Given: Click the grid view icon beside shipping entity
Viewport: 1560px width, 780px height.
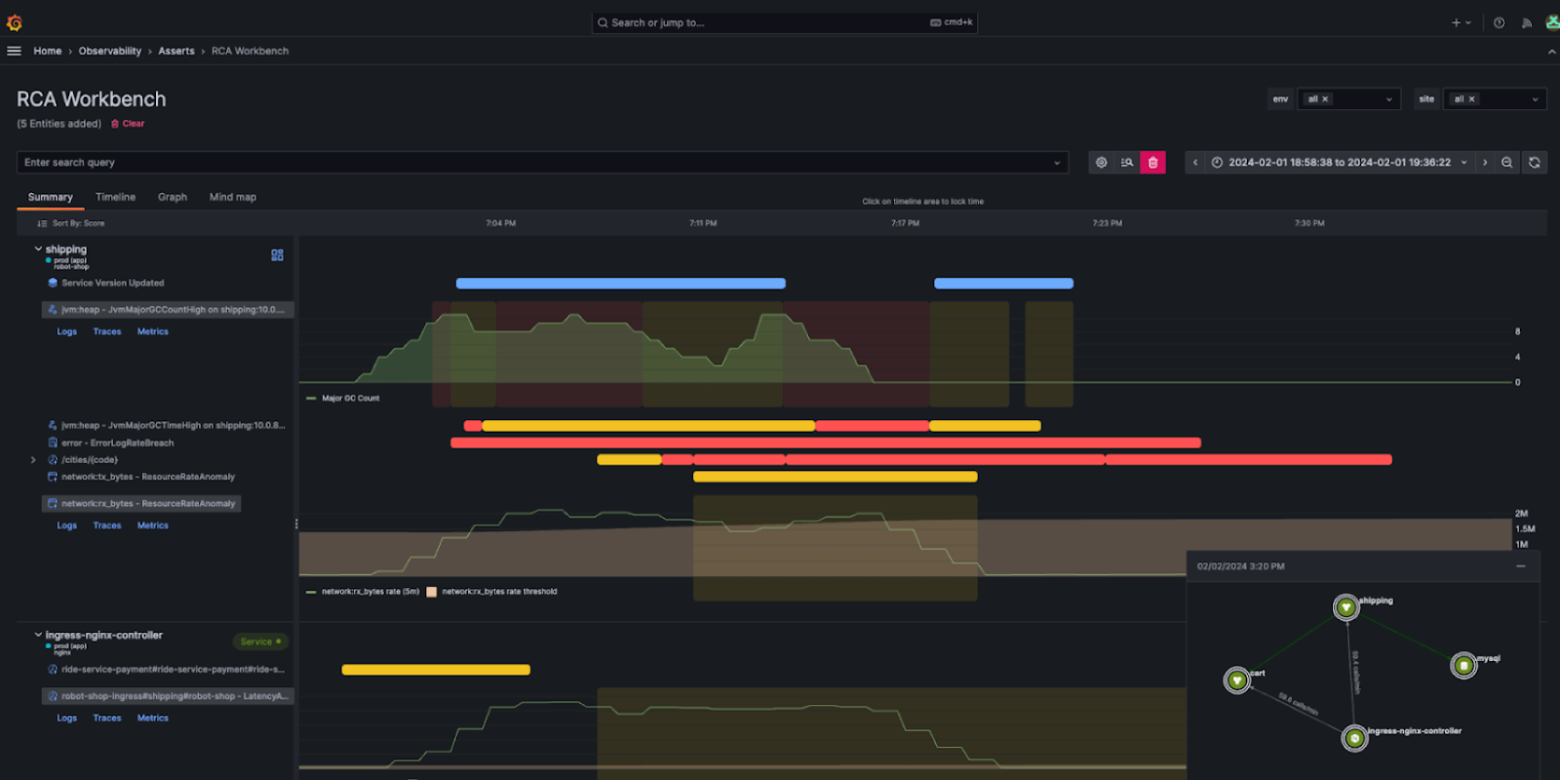Looking at the screenshot, I should coord(276,256).
